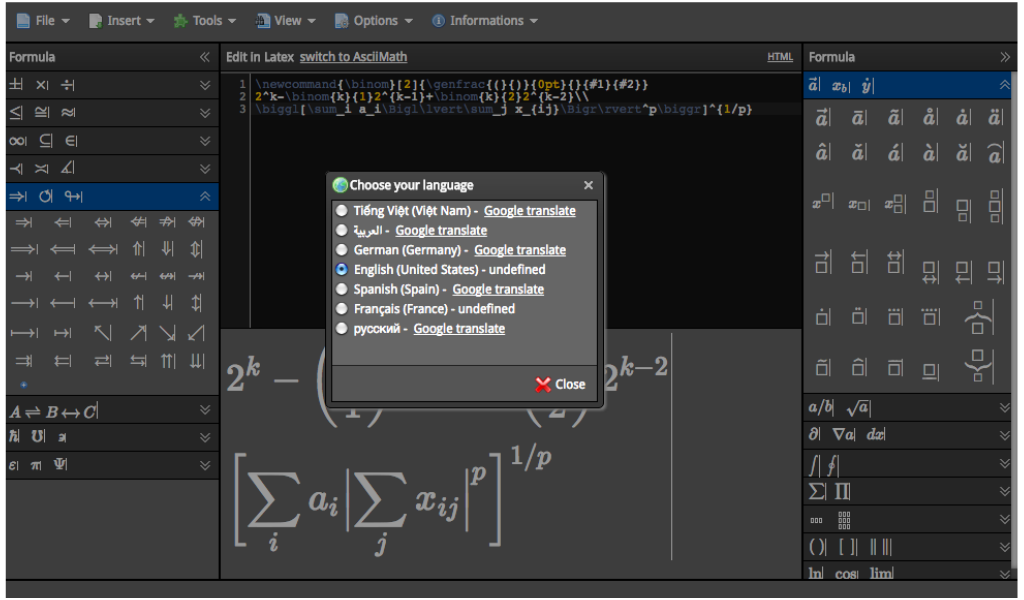The height and width of the screenshot is (600, 1024).
Task: Select the cos function template
Action: point(843,573)
